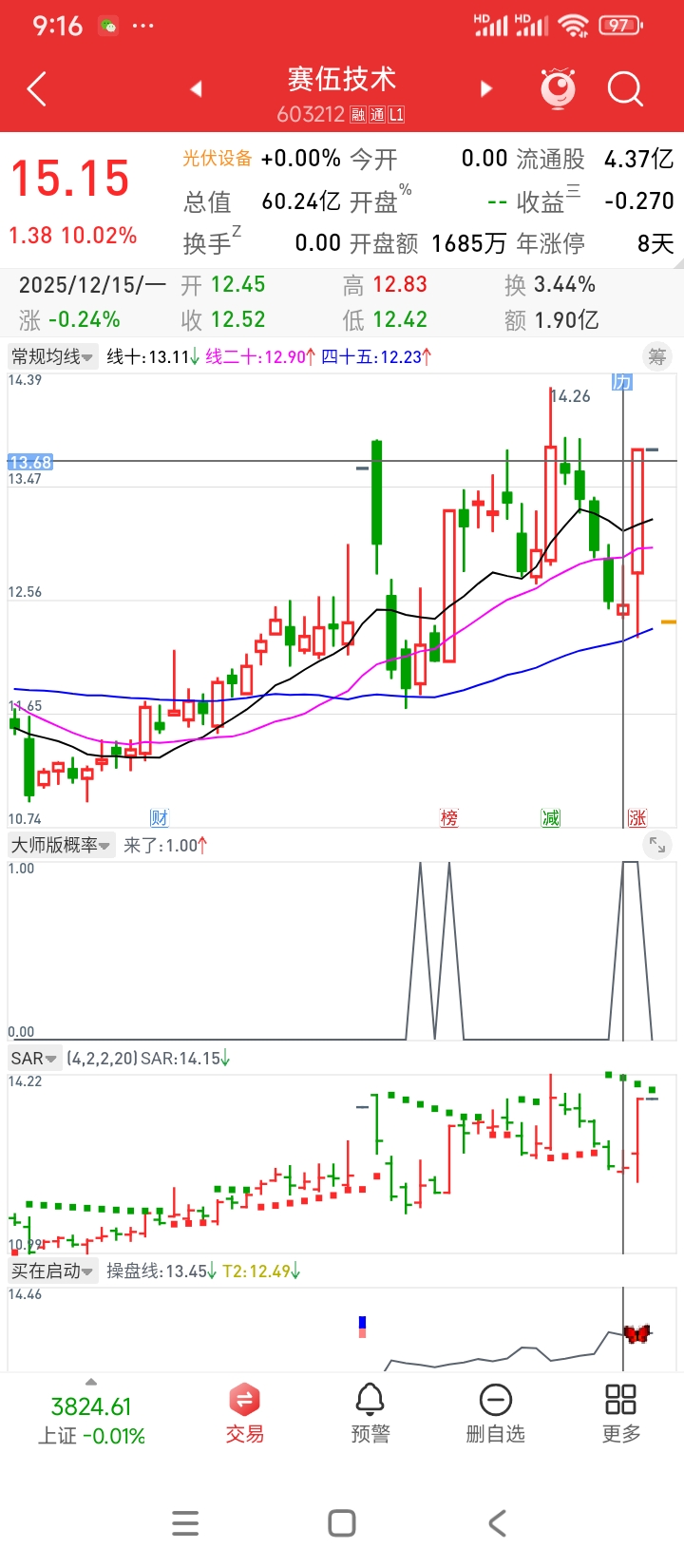Toggle the 筹 chip distribution button
This screenshot has width=684, height=1568.
[657, 357]
